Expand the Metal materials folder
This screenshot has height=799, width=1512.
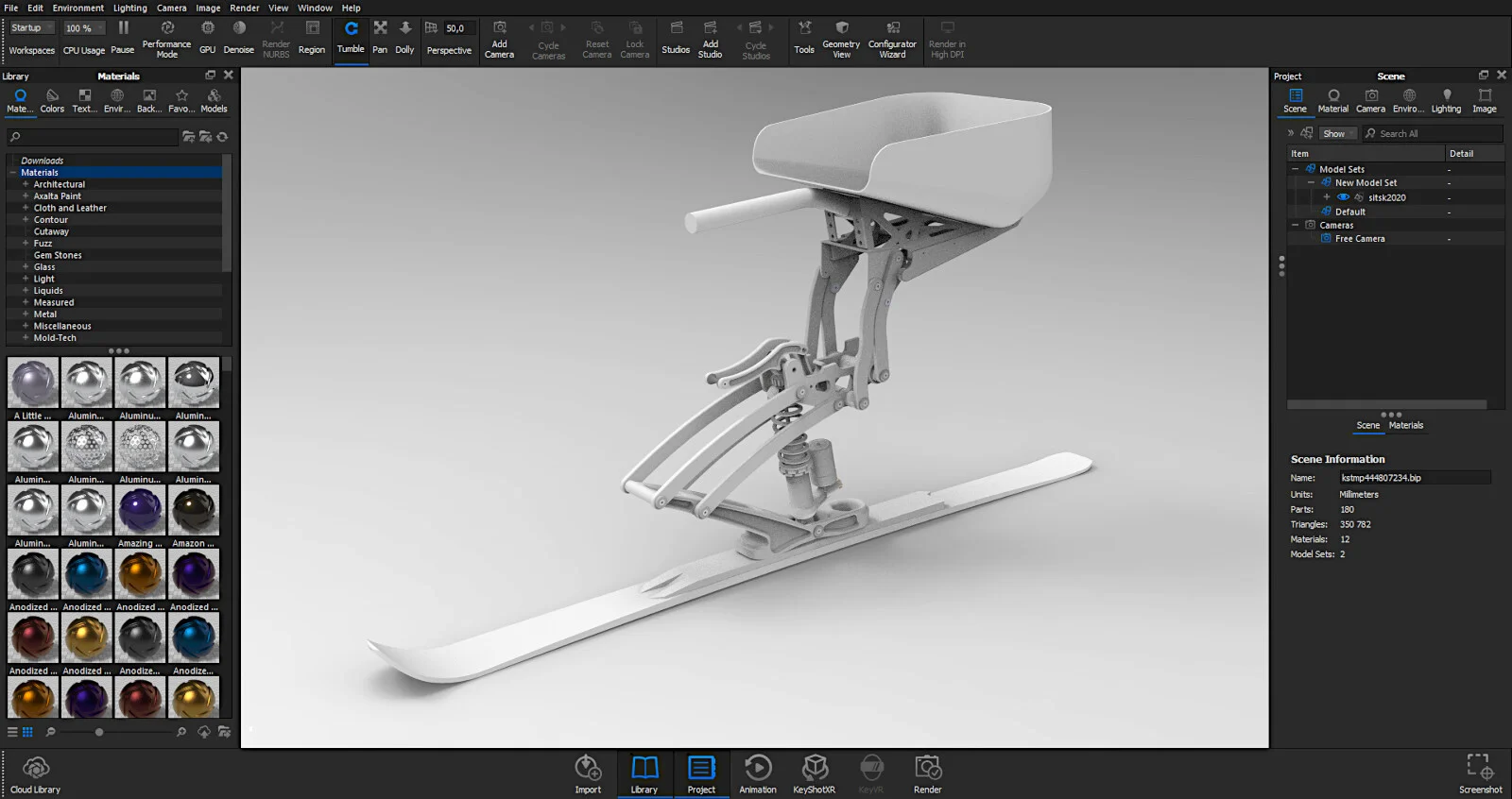(26, 314)
